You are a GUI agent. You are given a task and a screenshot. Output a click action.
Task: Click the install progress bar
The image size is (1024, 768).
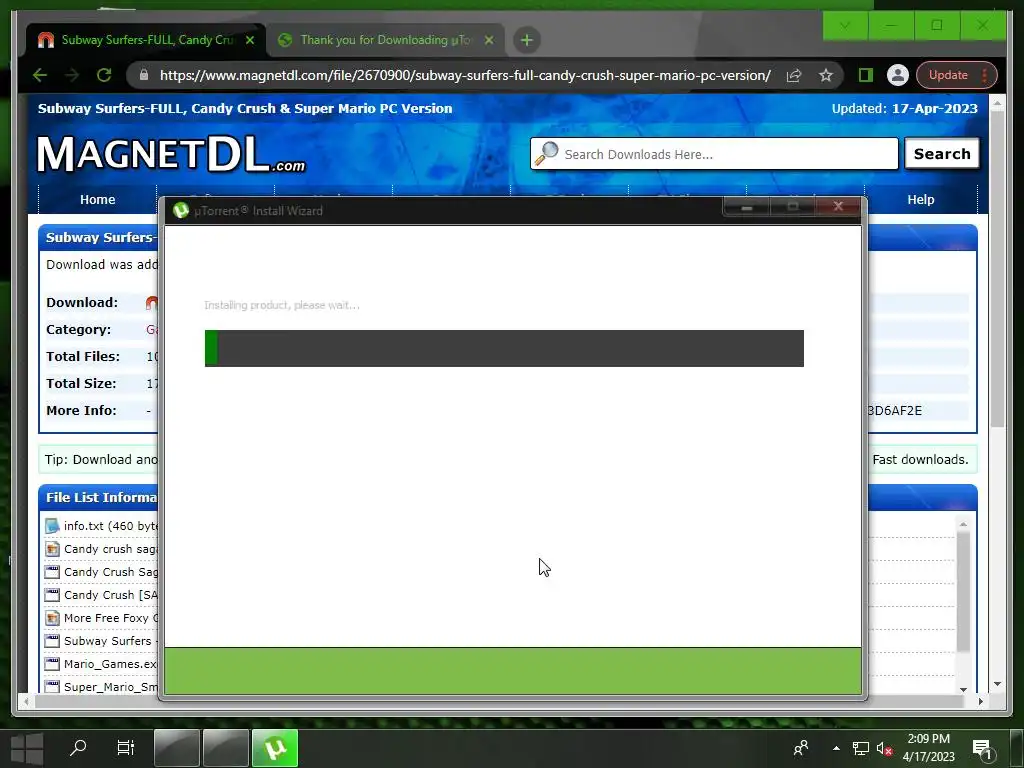pos(504,348)
